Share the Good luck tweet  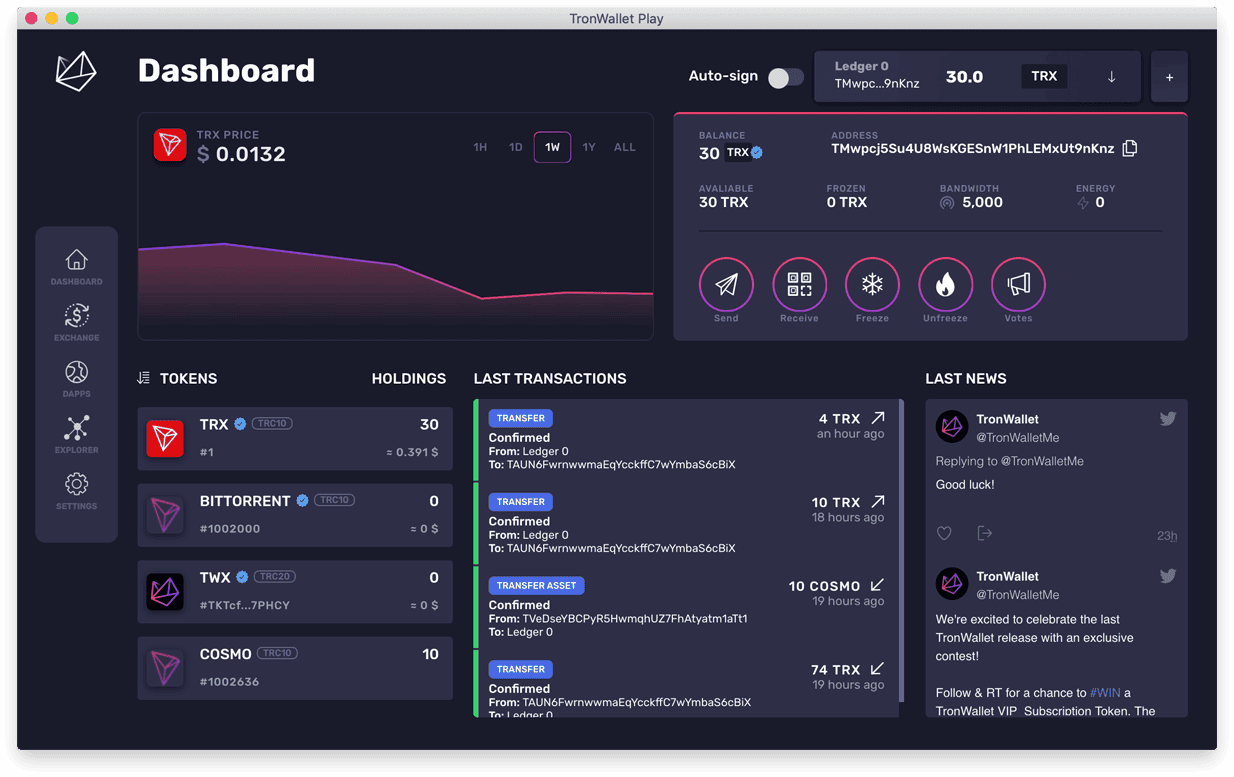984,533
